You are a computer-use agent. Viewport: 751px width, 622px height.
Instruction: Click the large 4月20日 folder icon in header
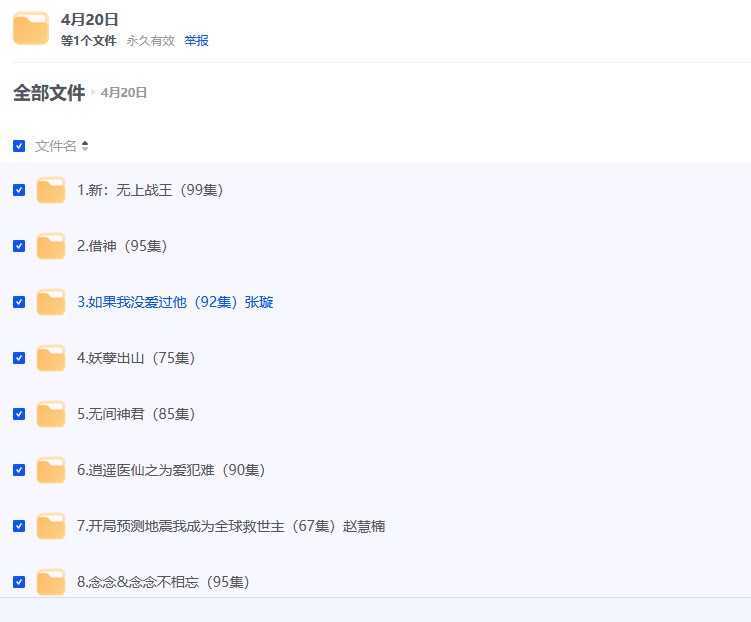coord(31,28)
